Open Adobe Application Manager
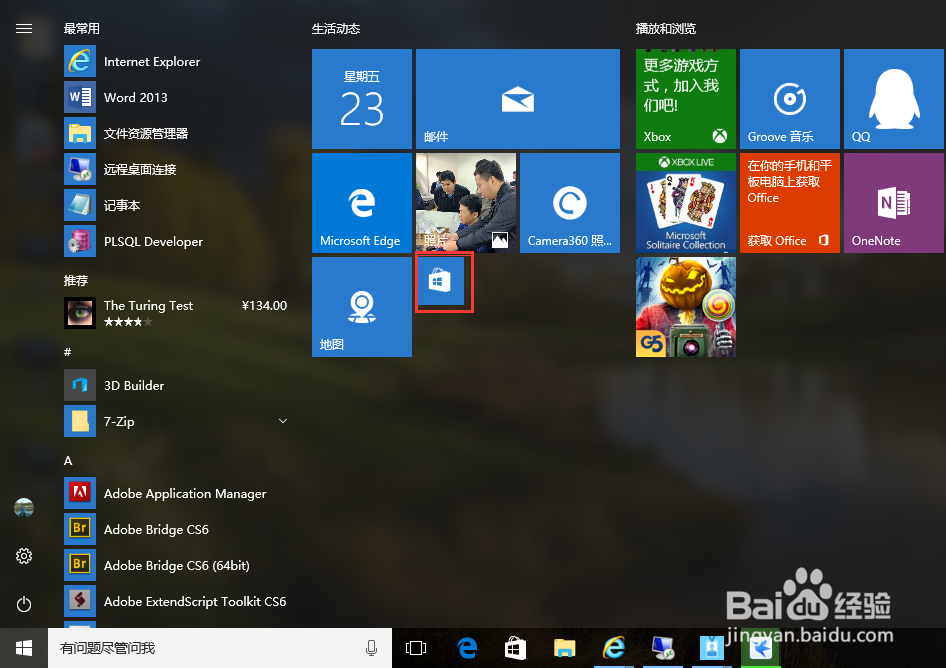This screenshot has height=668, width=946. pos(176,493)
